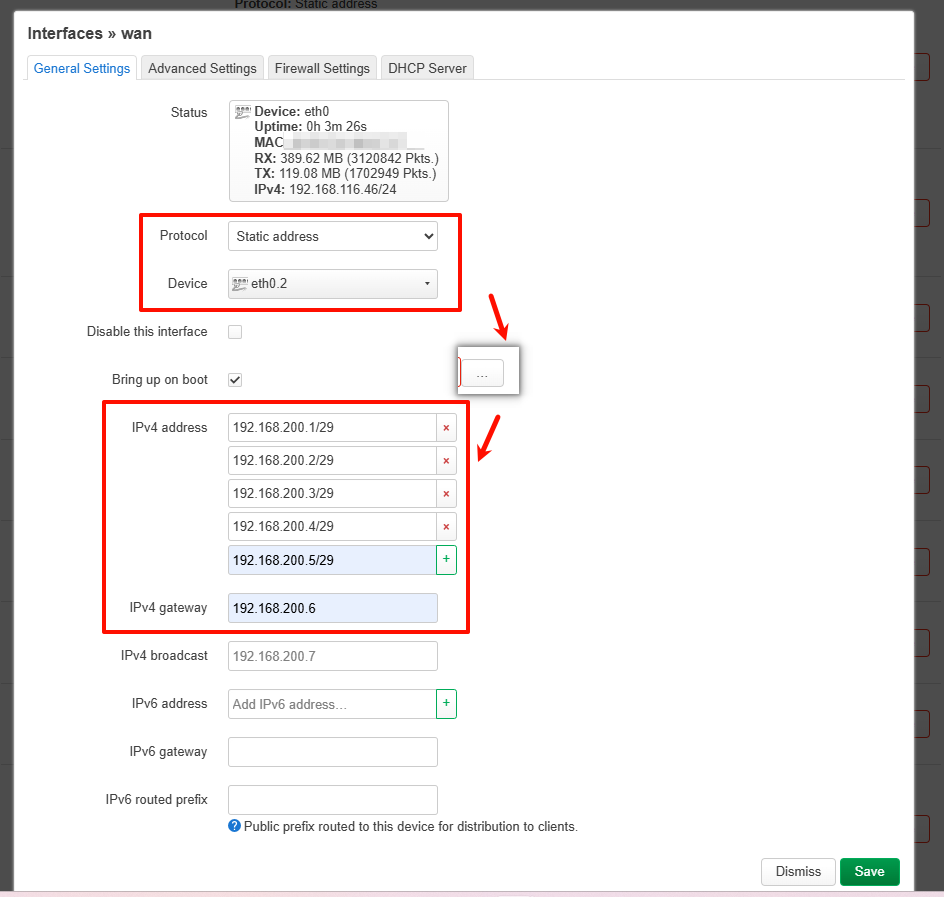The image size is (944, 897).
Task: Click into the IPv4 gateway field
Action: pyautogui.click(x=332, y=608)
